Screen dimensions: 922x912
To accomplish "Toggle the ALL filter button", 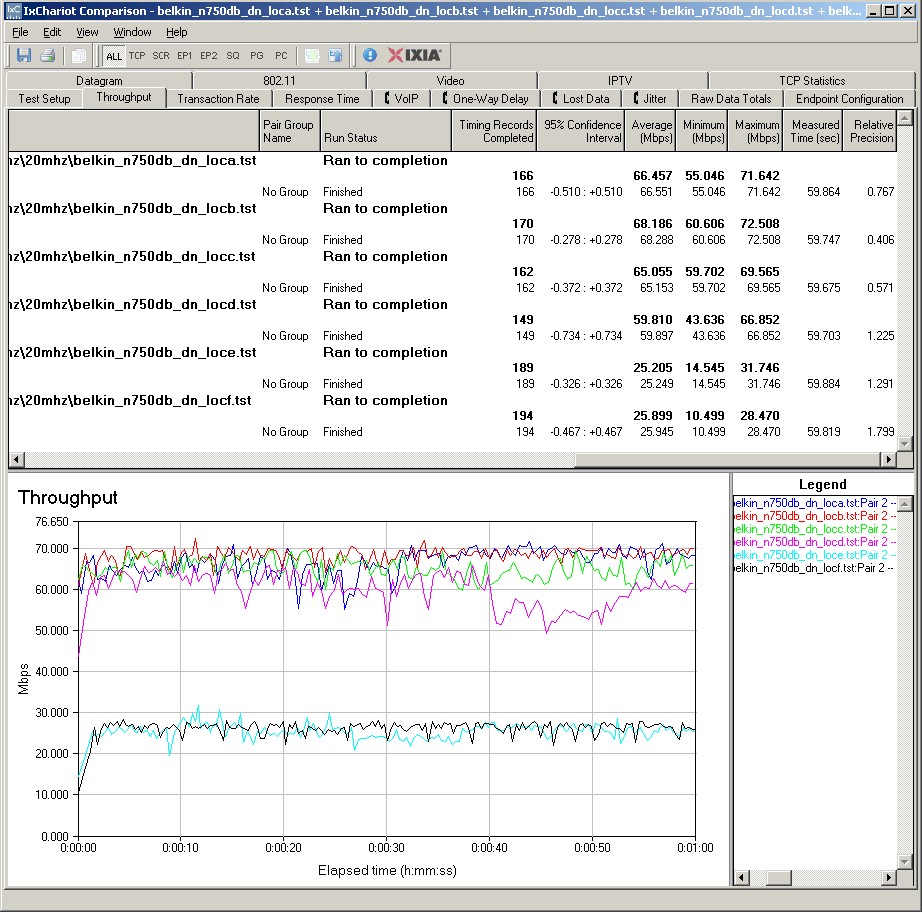I will coord(113,56).
